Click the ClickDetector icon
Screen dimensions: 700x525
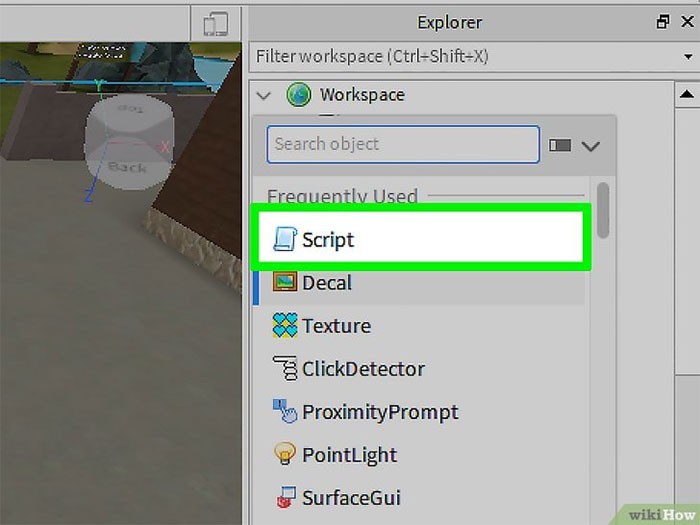point(284,368)
